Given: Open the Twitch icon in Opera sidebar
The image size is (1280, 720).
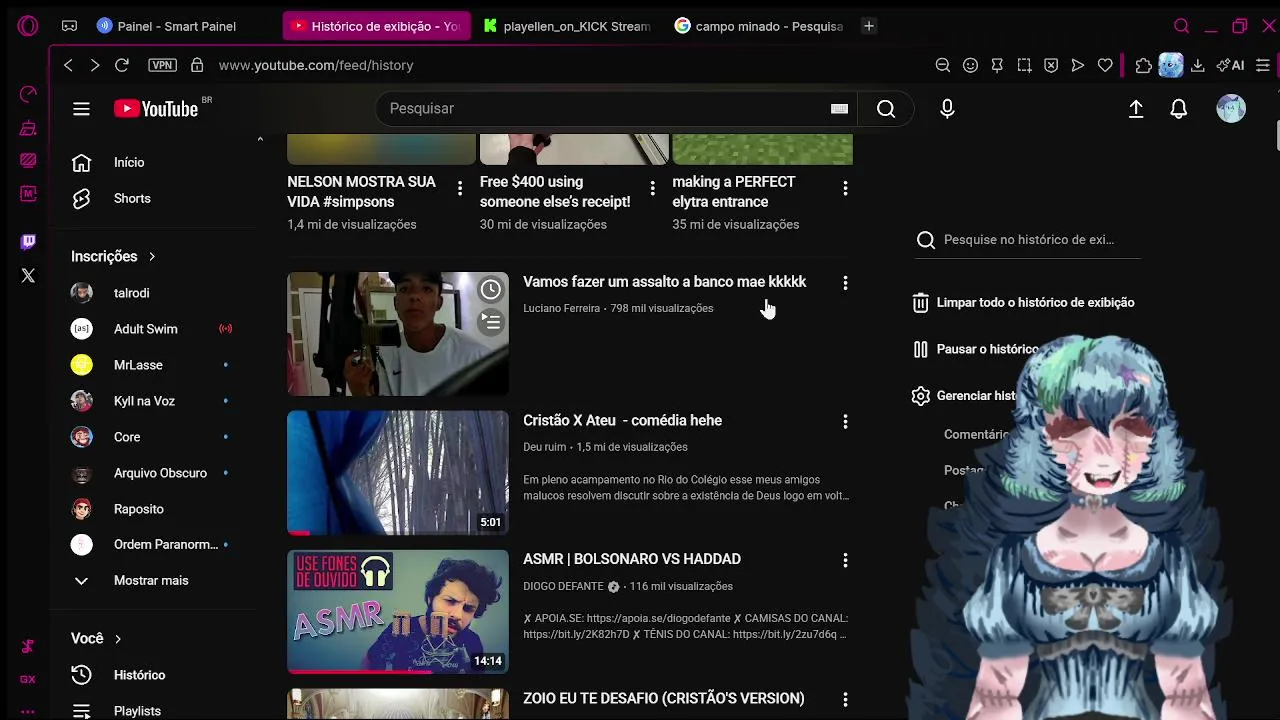Looking at the screenshot, I should 28,242.
